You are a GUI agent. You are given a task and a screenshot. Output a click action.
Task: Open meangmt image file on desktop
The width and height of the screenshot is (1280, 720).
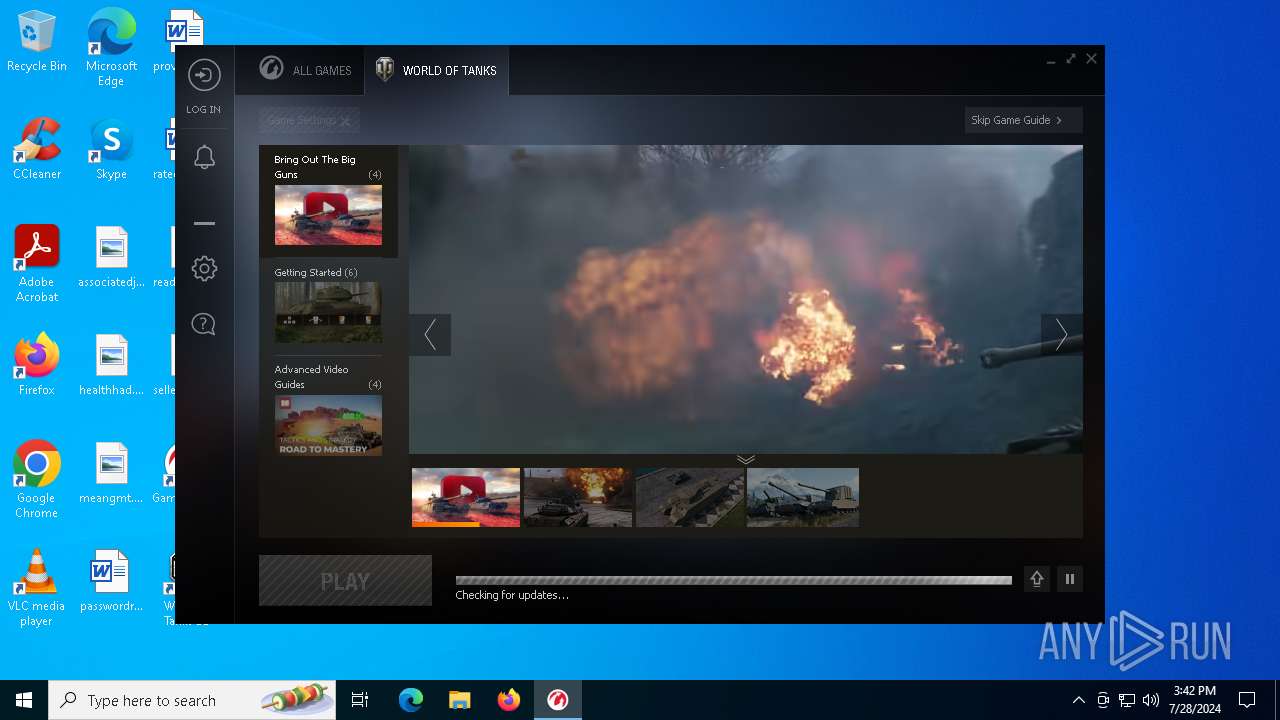[x=111, y=474]
